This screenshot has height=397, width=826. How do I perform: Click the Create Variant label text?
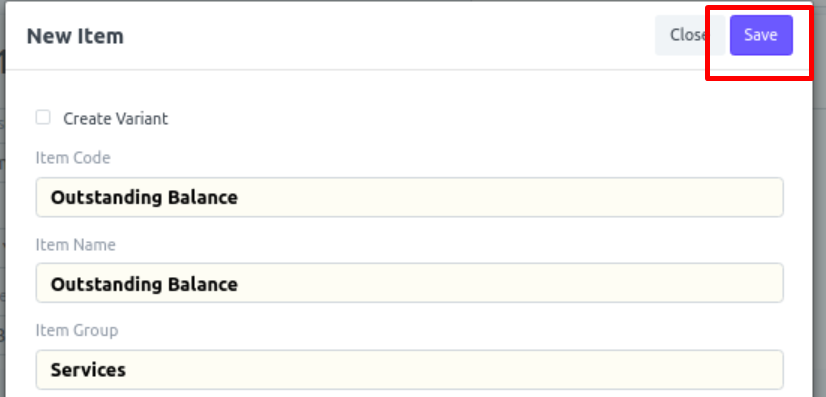[115, 118]
